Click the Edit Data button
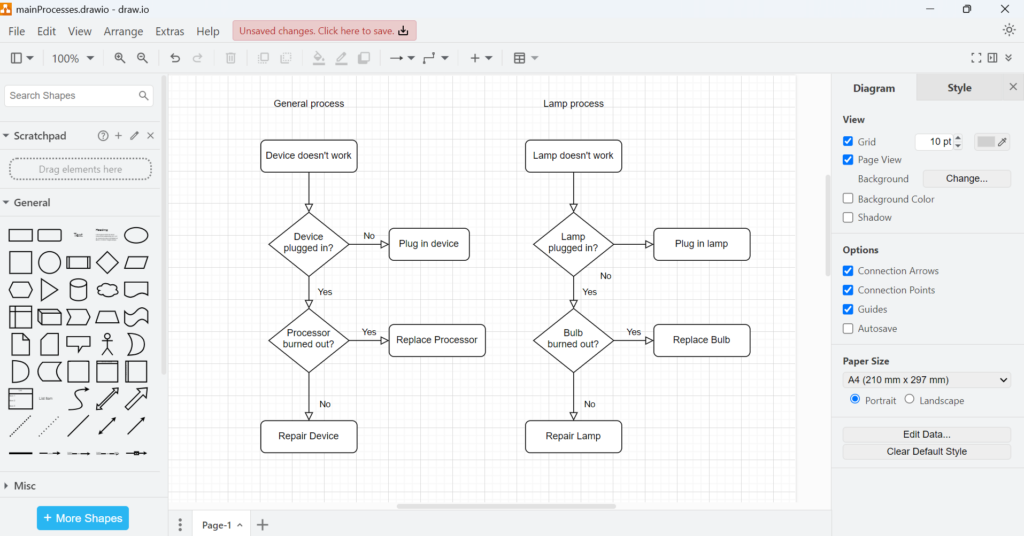1024x536 pixels. [926, 434]
